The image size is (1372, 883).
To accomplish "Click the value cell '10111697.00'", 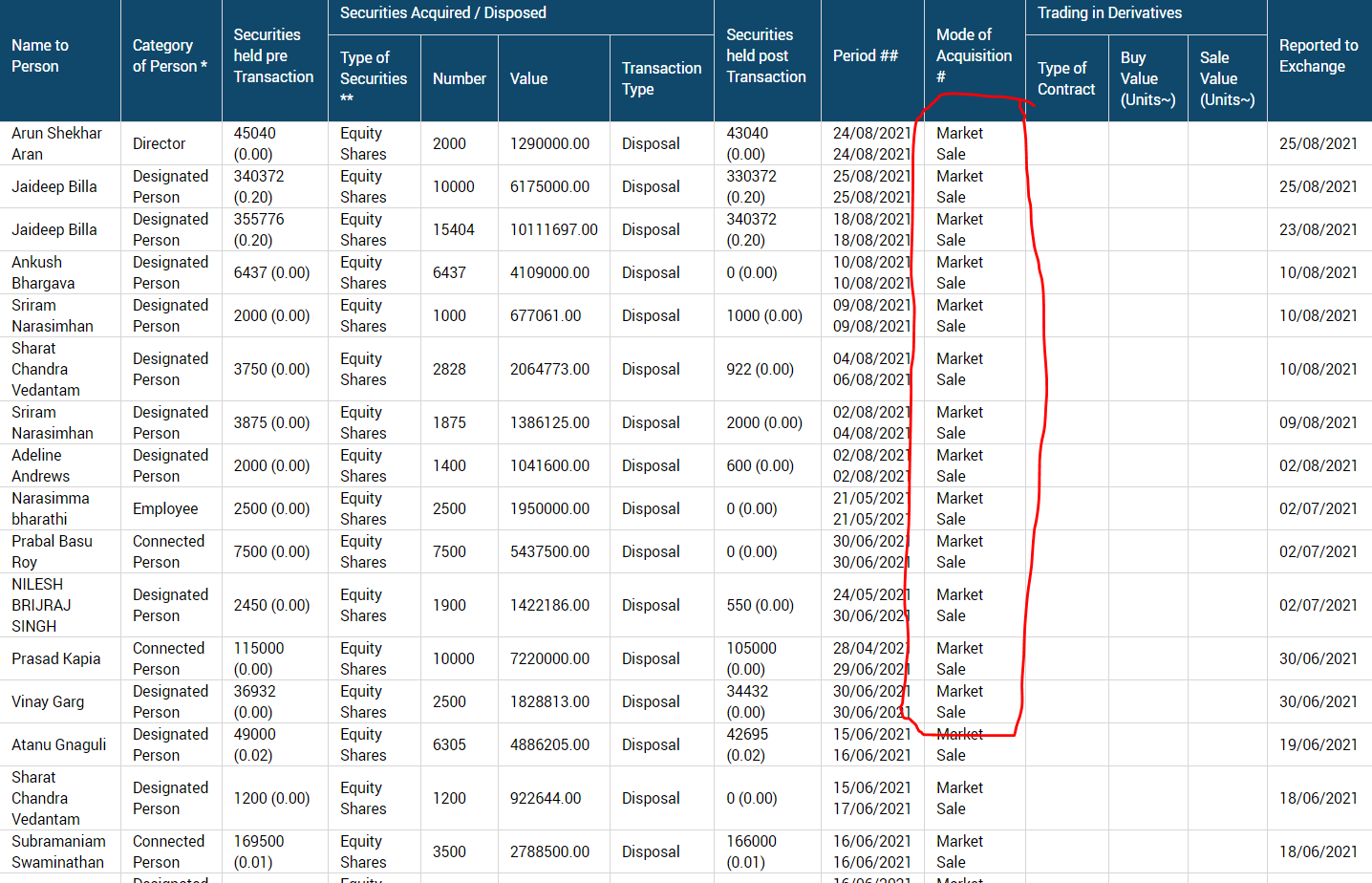I will [x=553, y=230].
